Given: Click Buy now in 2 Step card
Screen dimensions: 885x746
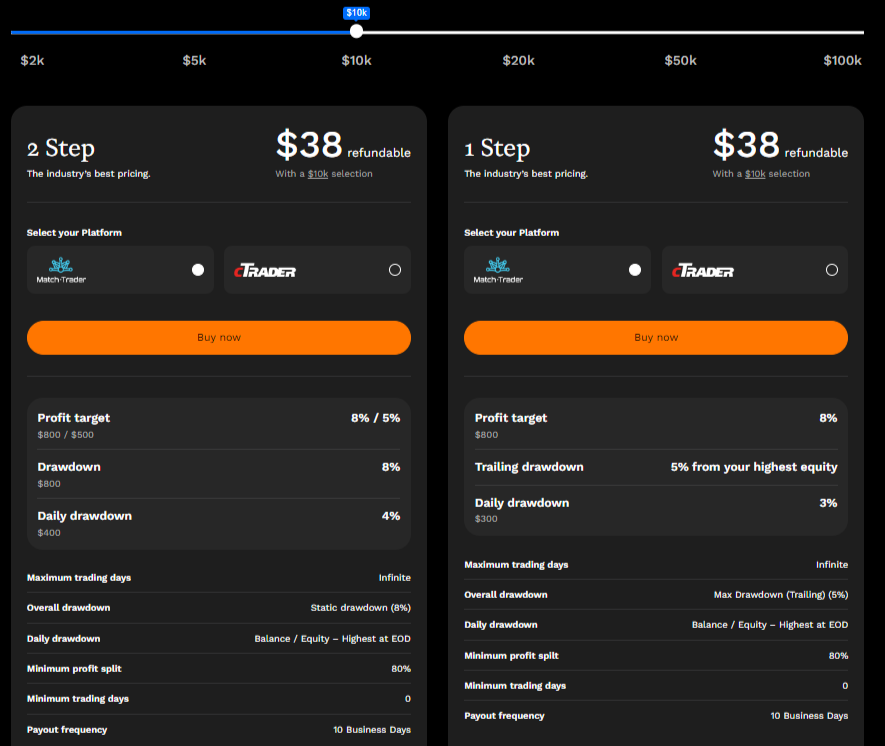Looking at the screenshot, I should point(219,337).
